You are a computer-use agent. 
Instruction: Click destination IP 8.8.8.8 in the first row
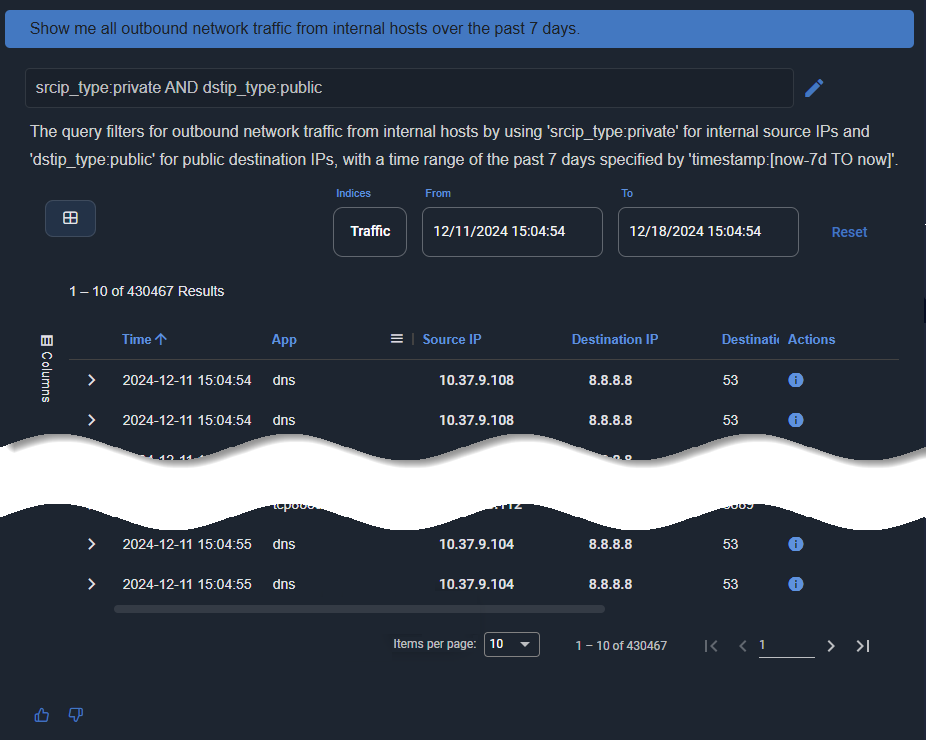tap(610, 380)
